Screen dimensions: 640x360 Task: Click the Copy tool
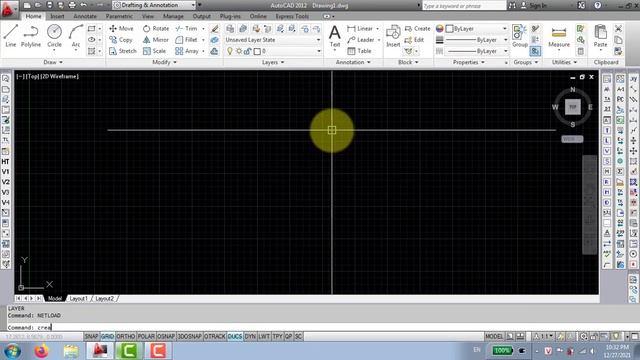coord(121,40)
